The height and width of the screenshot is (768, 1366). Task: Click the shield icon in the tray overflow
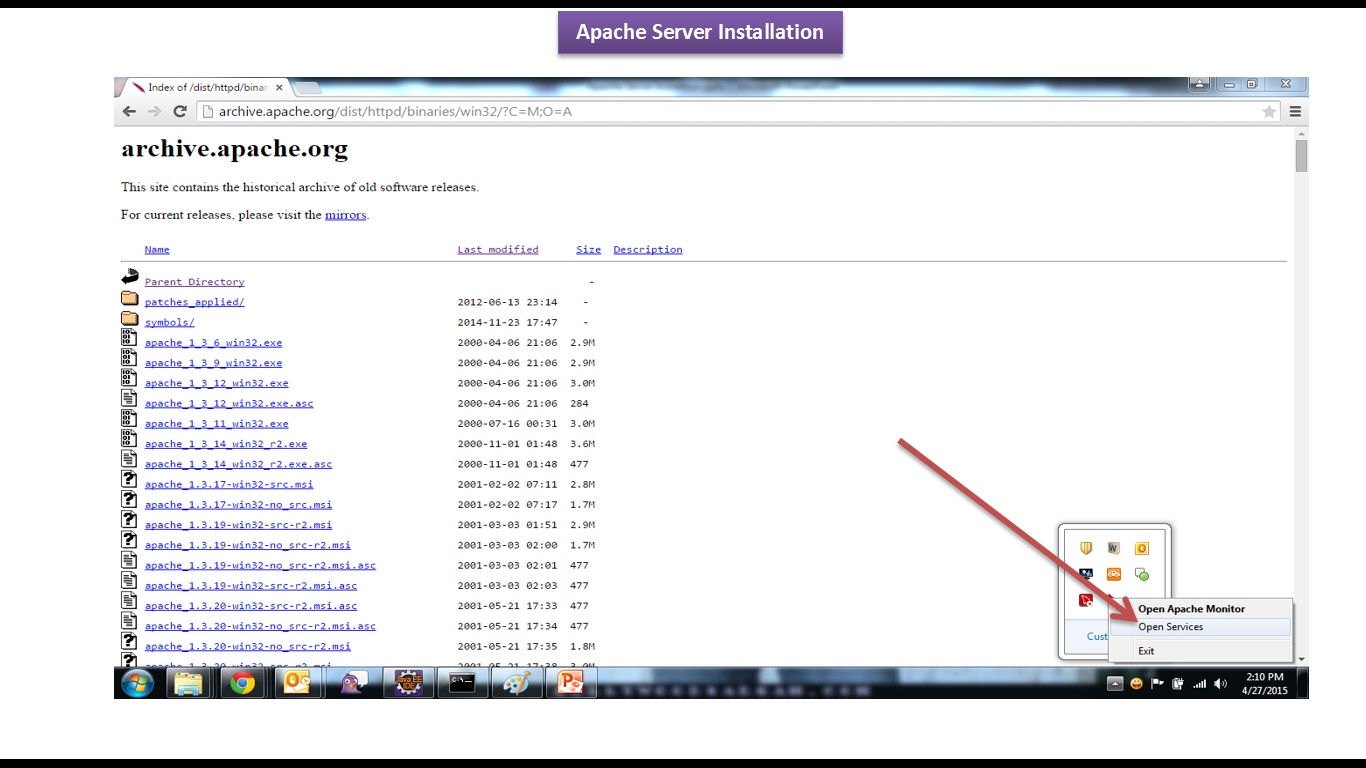[1086, 548]
